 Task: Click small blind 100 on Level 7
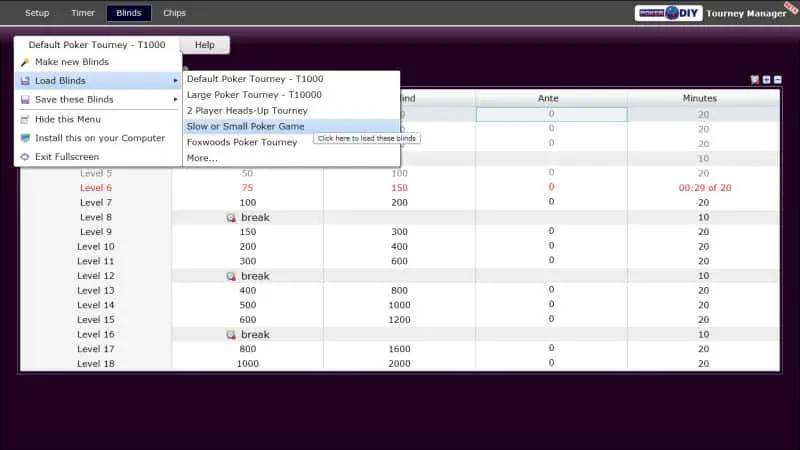248,203
